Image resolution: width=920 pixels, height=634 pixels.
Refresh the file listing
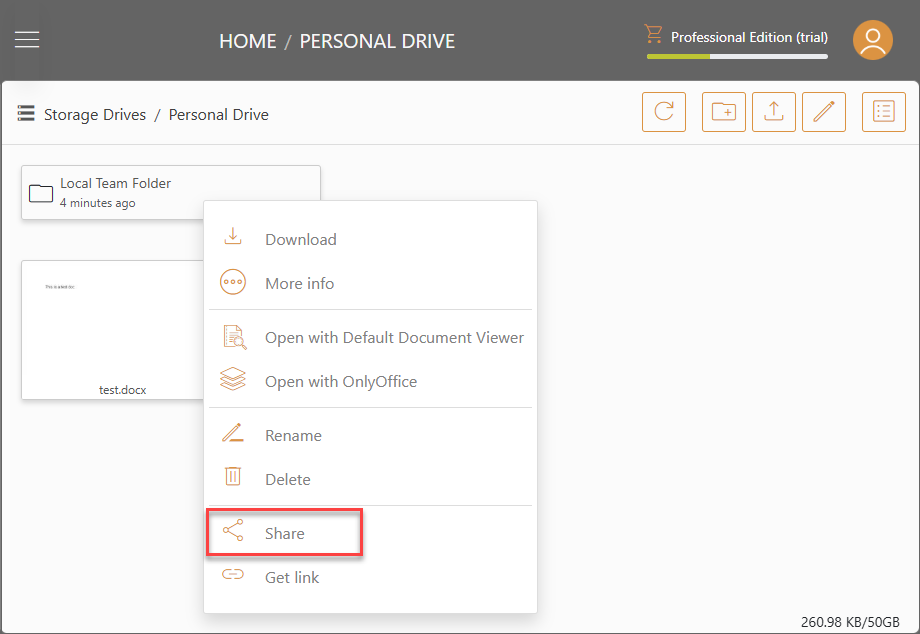click(664, 111)
